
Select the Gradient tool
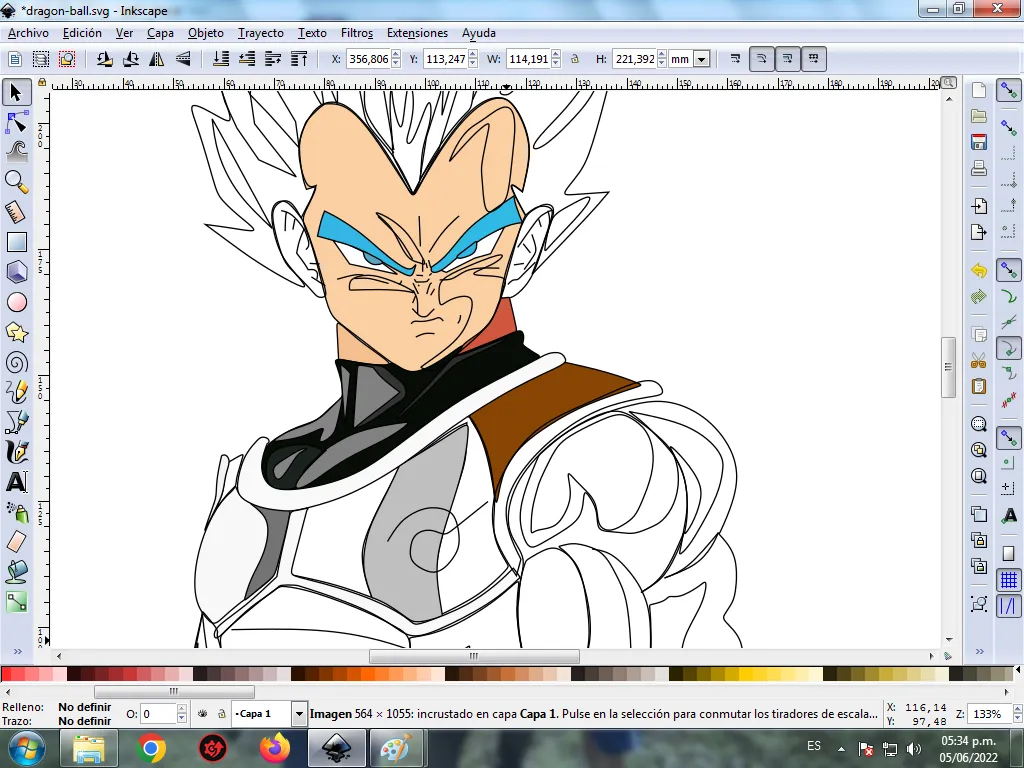16,601
